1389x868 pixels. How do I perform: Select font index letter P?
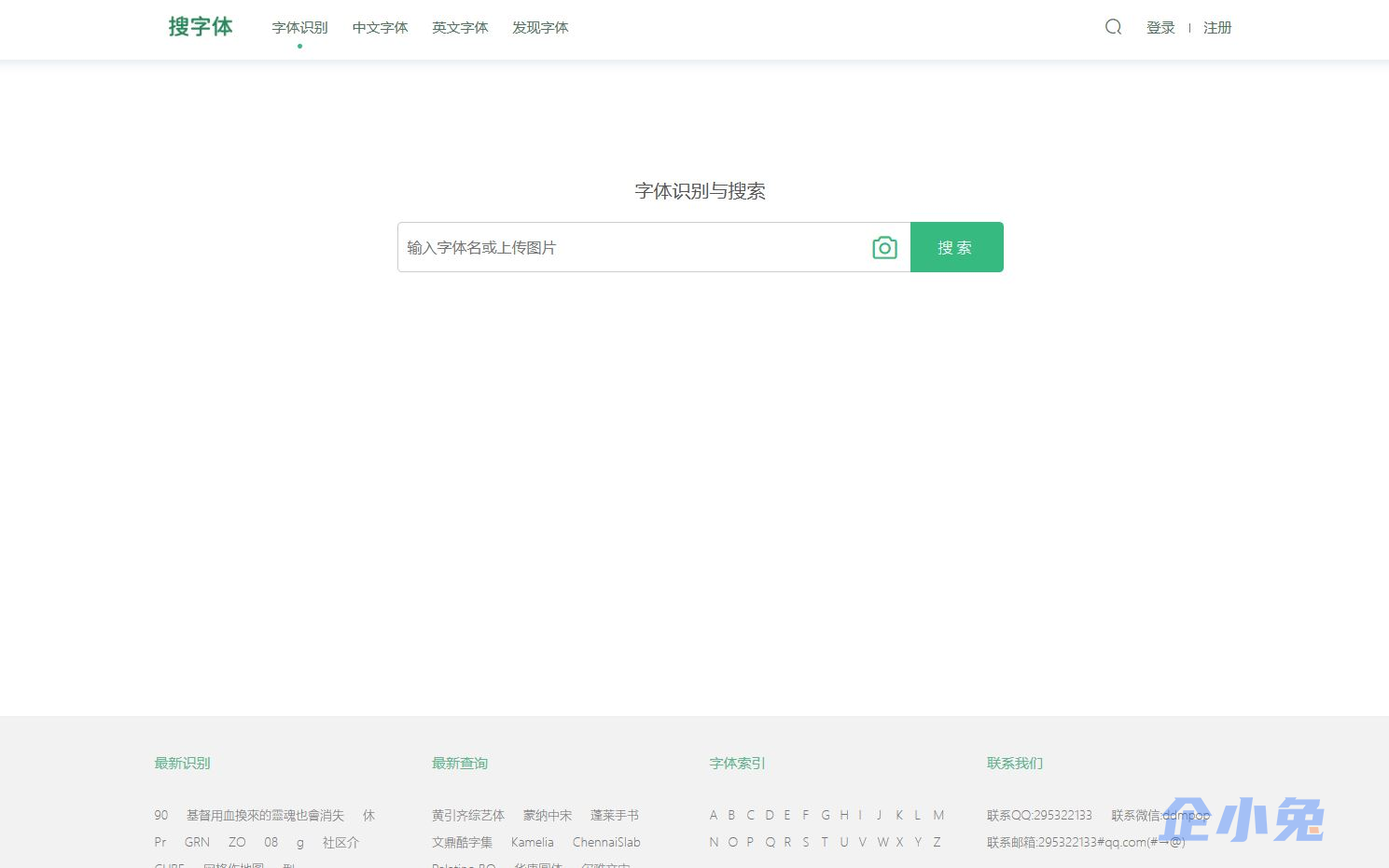point(750,843)
